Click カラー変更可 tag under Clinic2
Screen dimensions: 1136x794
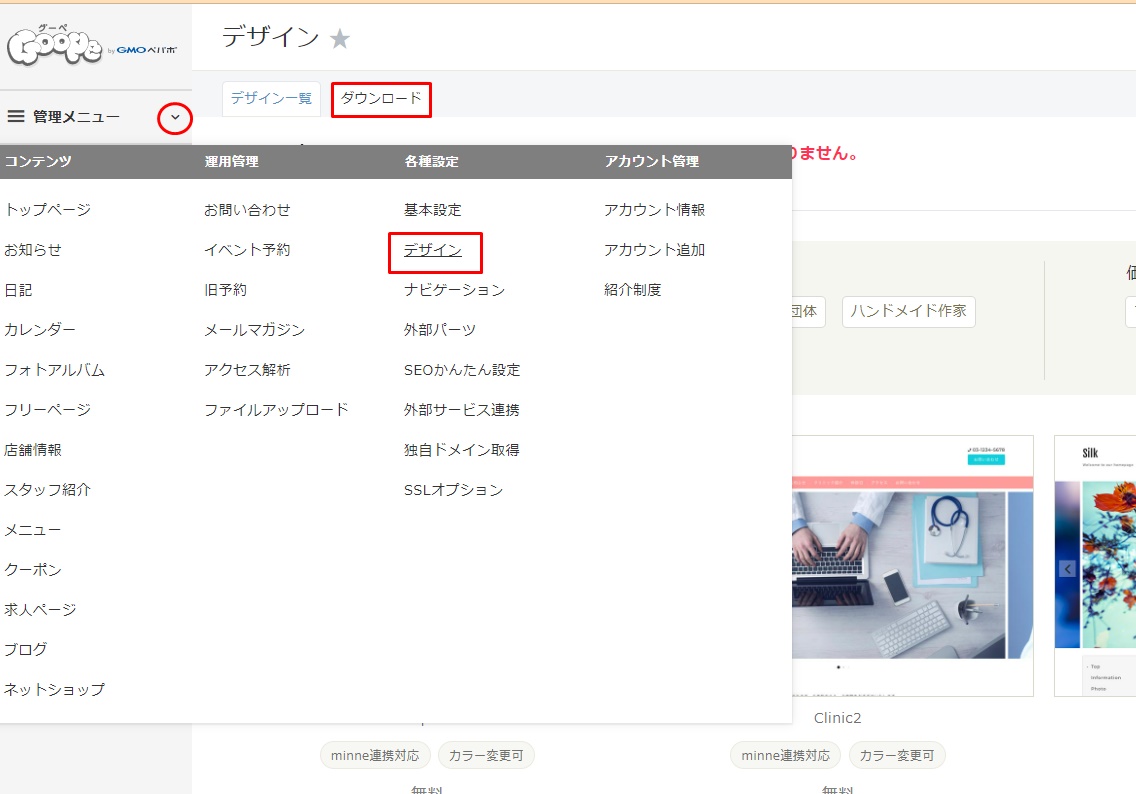click(897, 755)
